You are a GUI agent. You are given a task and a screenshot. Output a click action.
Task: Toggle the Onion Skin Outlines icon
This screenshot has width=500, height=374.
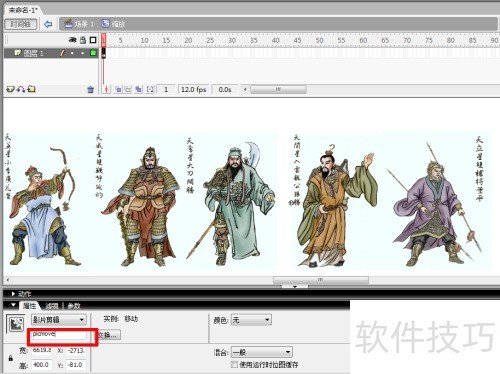pos(128,89)
